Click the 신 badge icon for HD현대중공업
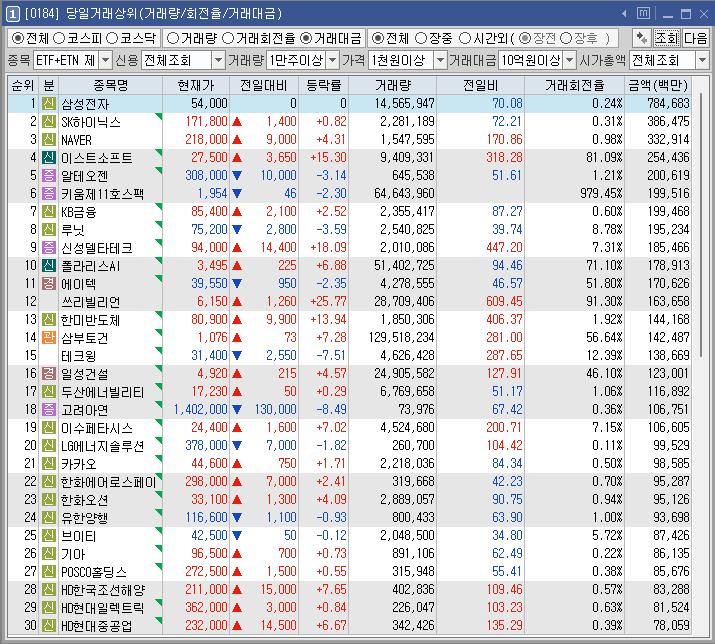 pos(49,625)
